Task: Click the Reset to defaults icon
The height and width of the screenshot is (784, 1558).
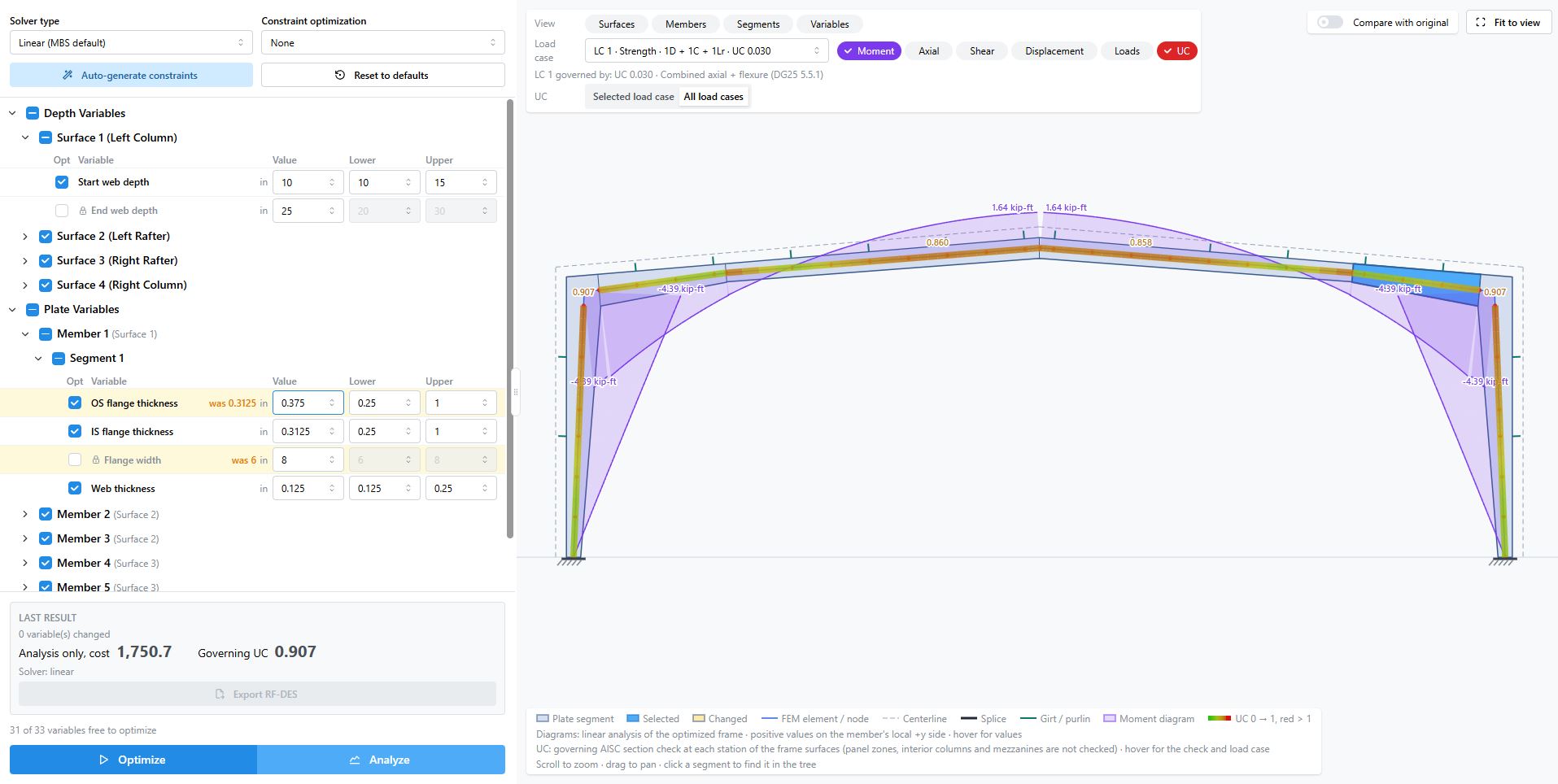Action: tap(340, 75)
